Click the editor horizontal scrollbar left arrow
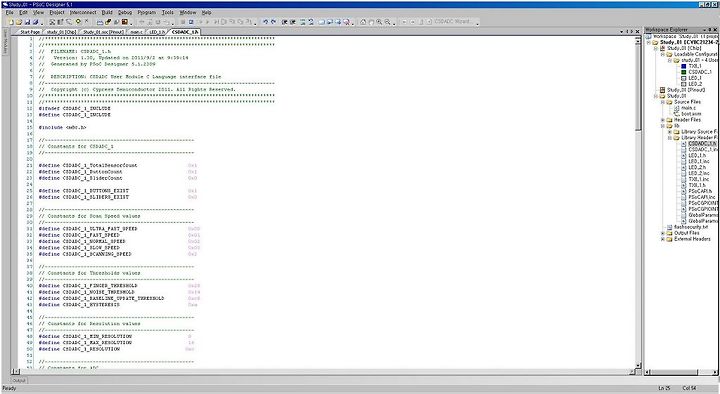The width and height of the screenshot is (720, 394). coord(17,371)
